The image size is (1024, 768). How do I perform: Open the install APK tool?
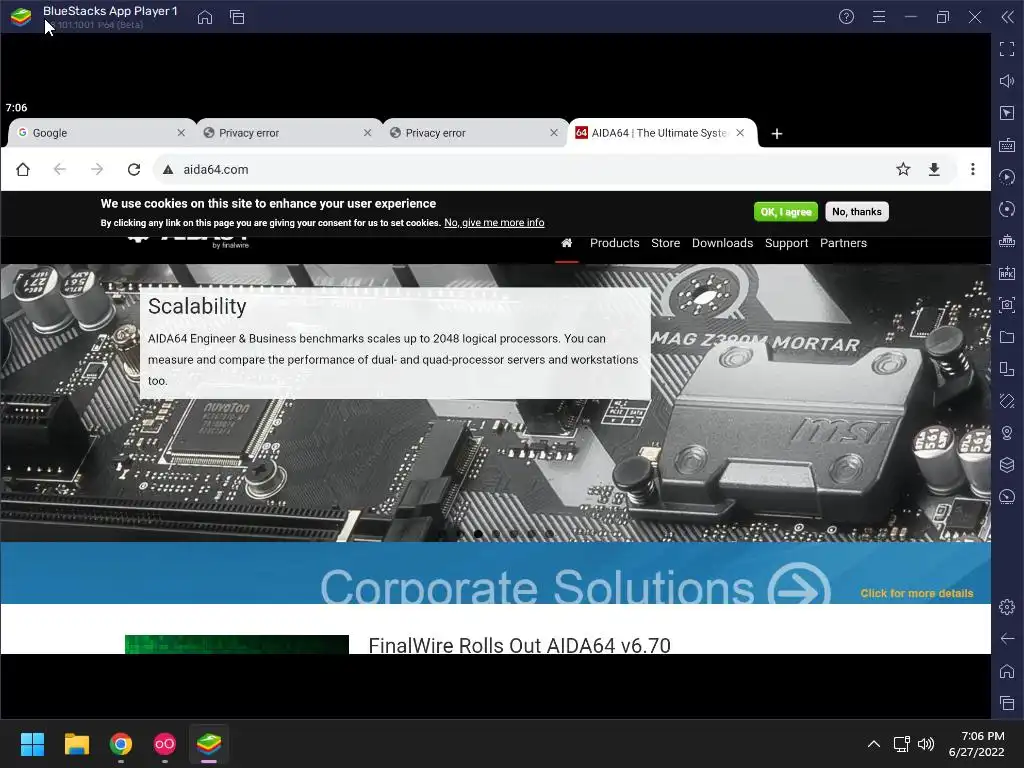tap(1007, 273)
